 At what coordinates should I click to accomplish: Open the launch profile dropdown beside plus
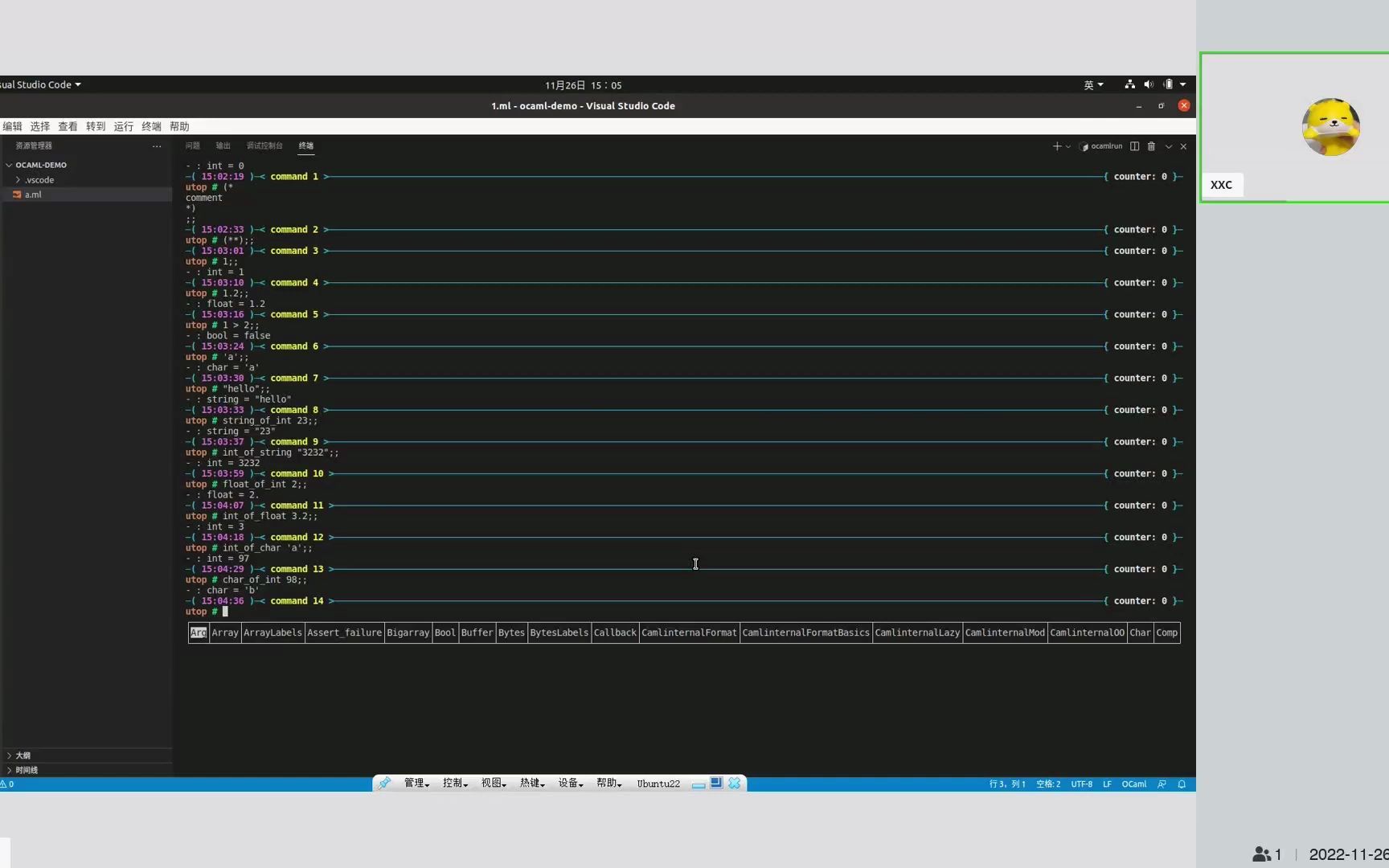[x=1067, y=146]
